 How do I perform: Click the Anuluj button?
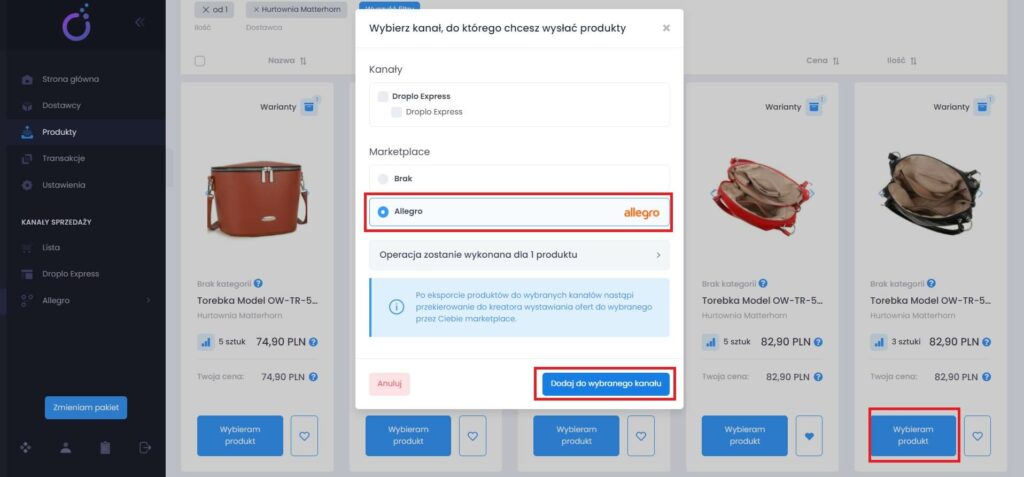point(389,384)
